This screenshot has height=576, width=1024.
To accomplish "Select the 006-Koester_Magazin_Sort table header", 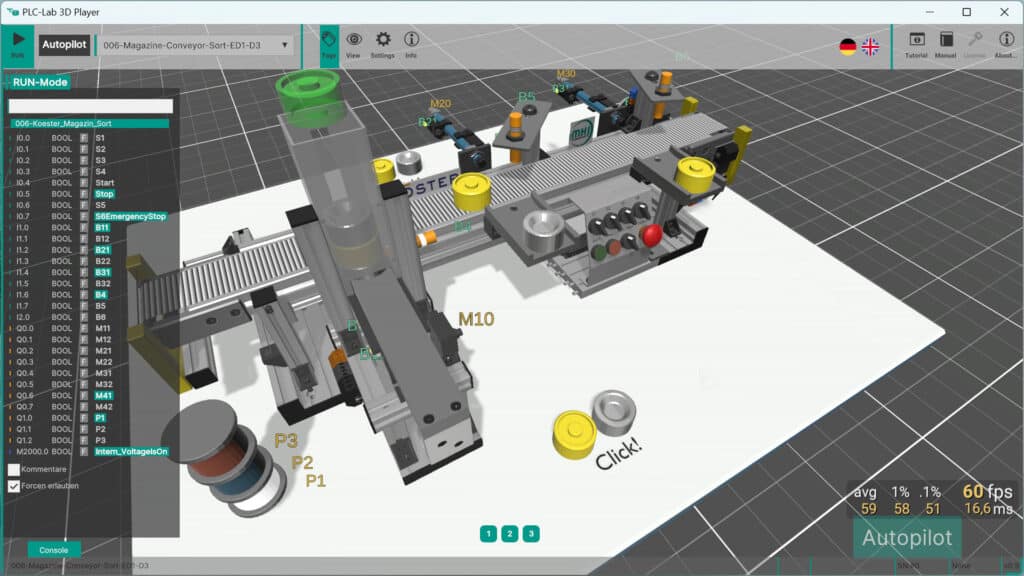I will [x=89, y=123].
